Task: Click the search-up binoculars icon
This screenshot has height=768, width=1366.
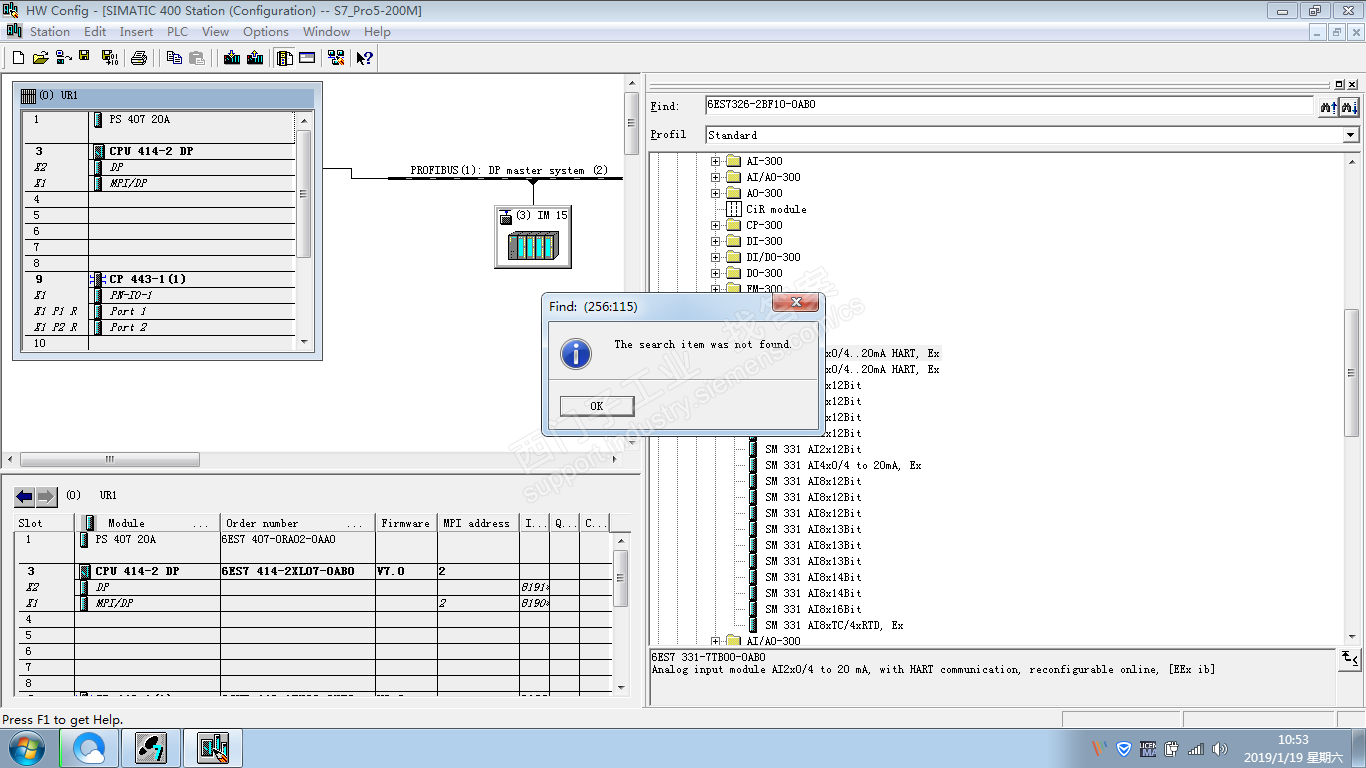Action: point(1328,106)
